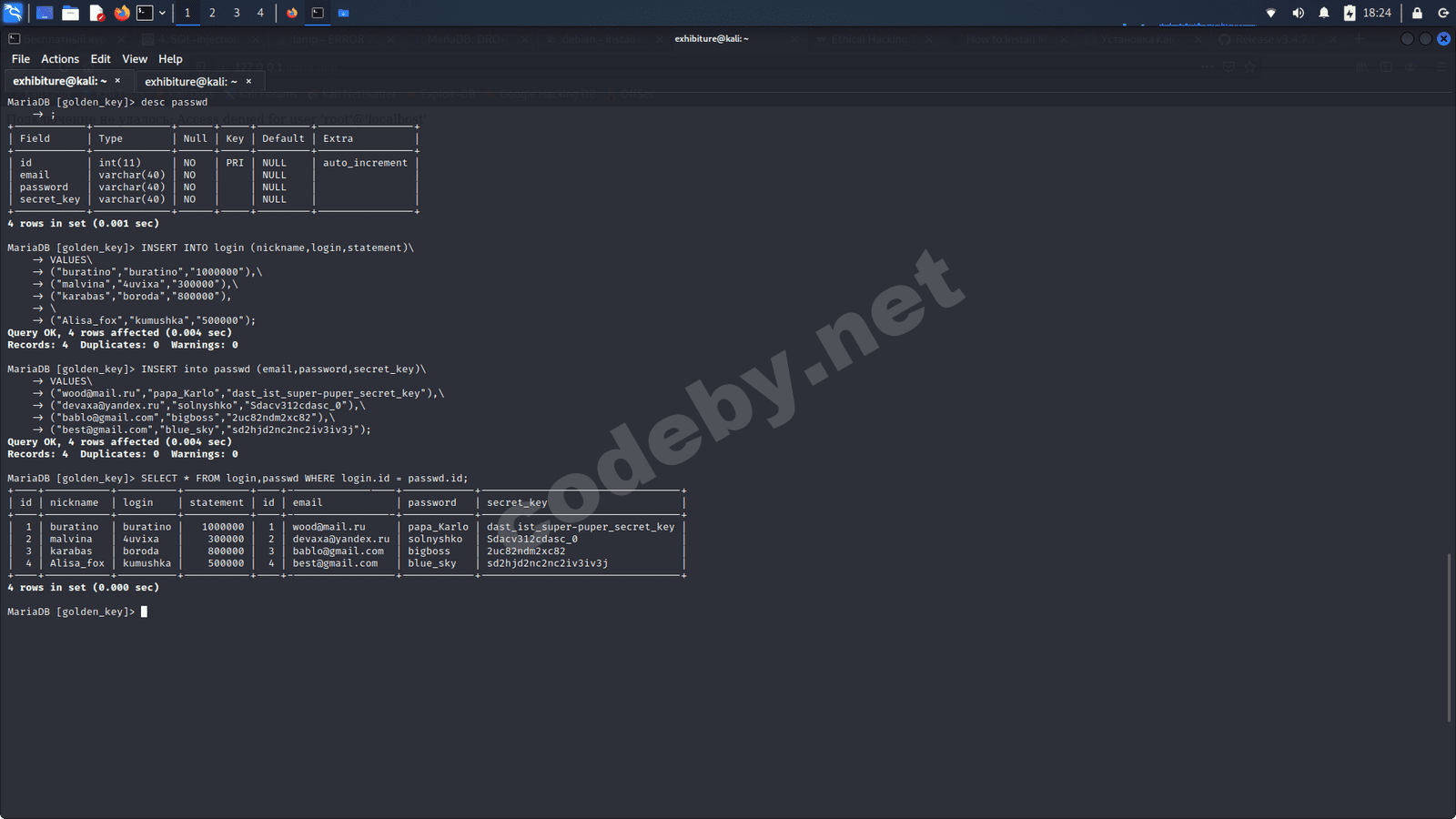Click the terminal scrollbar thumb
The height and width of the screenshot is (819, 1456).
[x=1449, y=637]
